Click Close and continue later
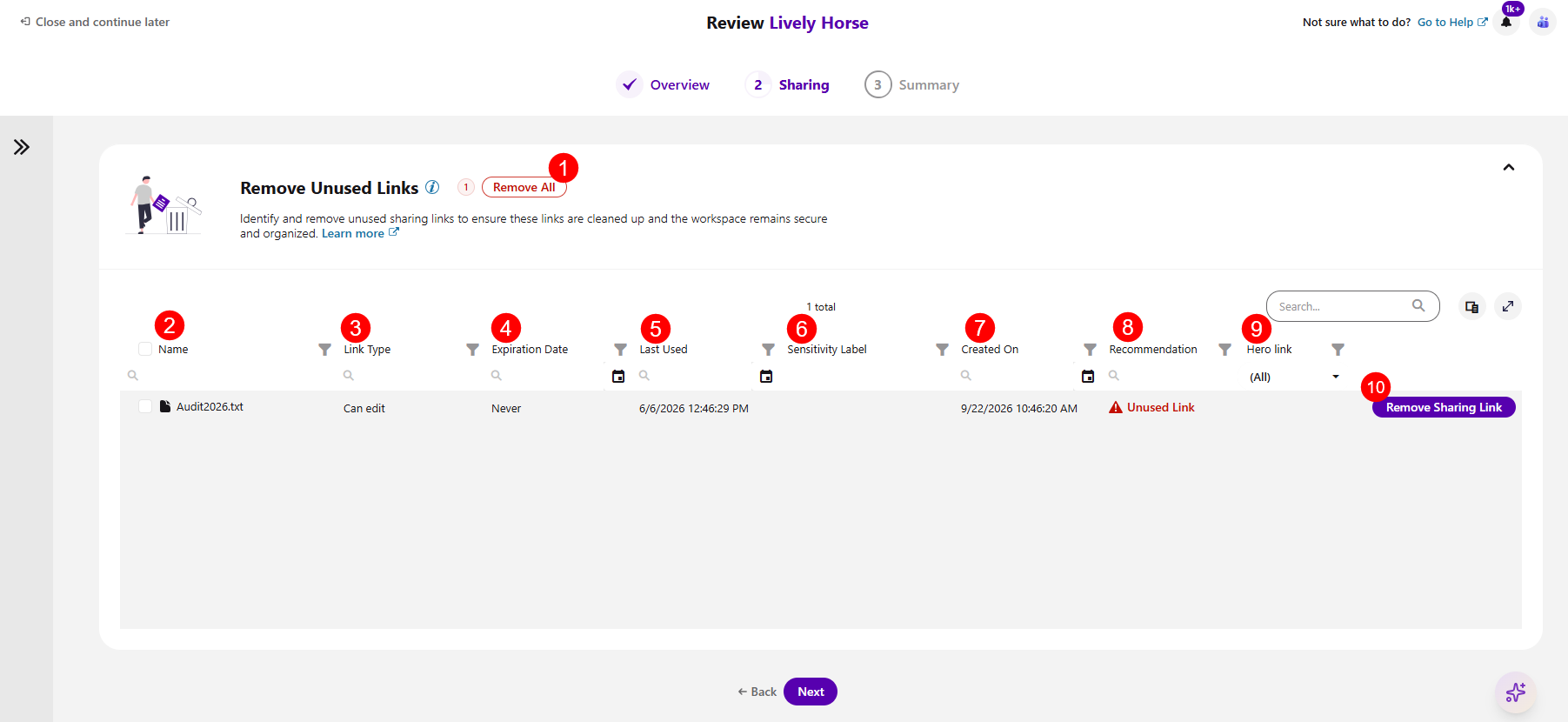1568x722 pixels. click(95, 22)
